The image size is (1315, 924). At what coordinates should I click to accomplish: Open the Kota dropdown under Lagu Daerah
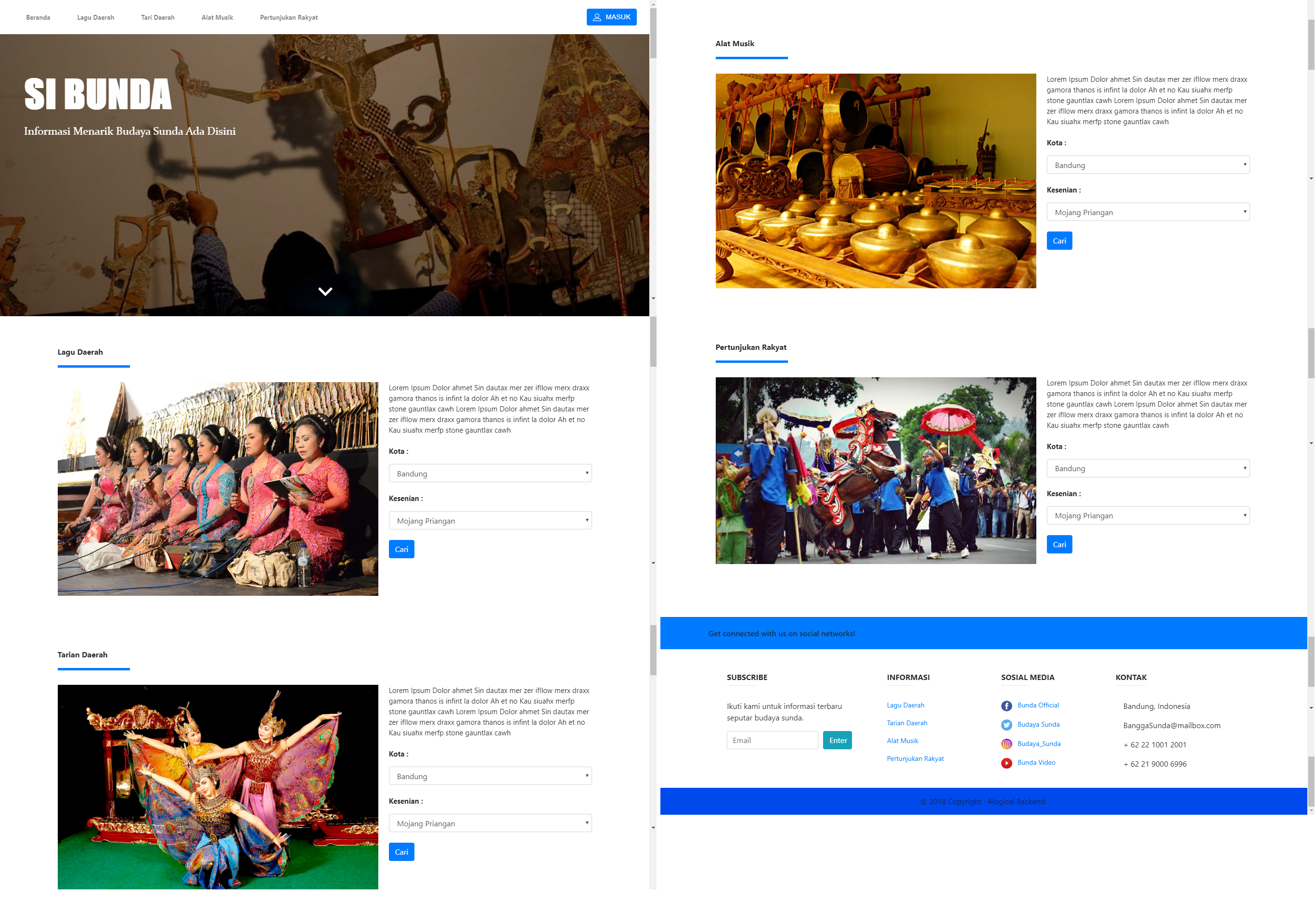pyautogui.click(x=490, y=474)
